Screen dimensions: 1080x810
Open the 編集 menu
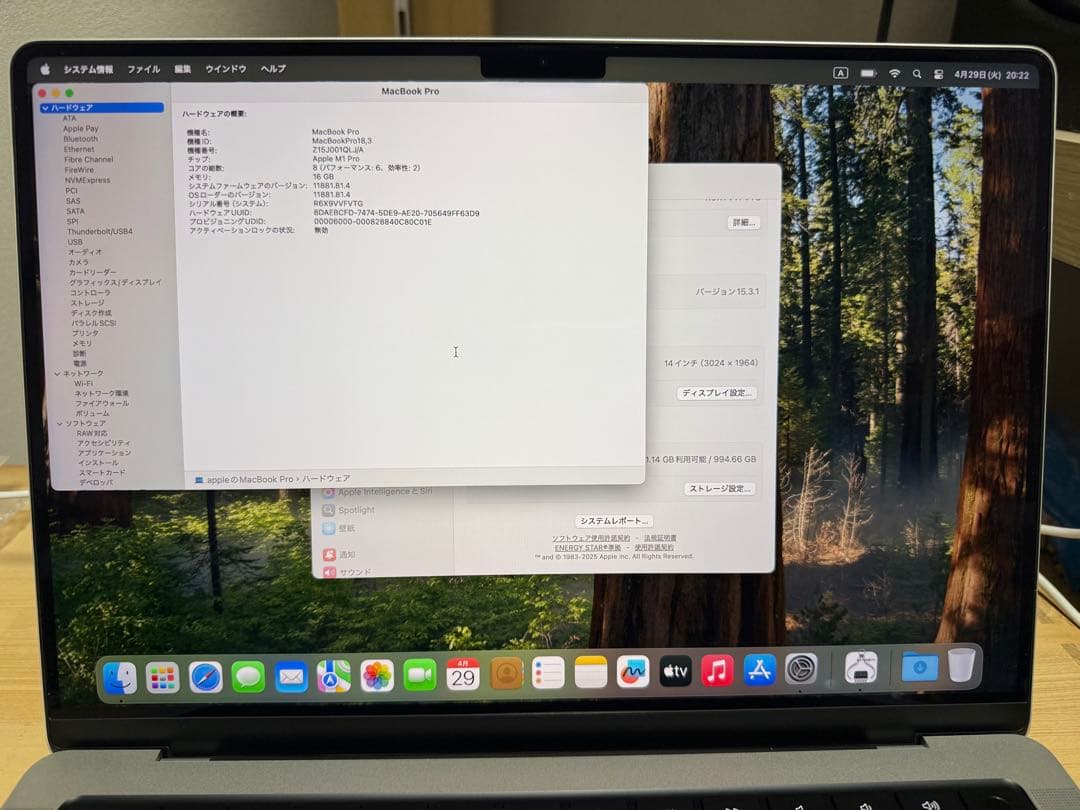[x=183, y=69]
